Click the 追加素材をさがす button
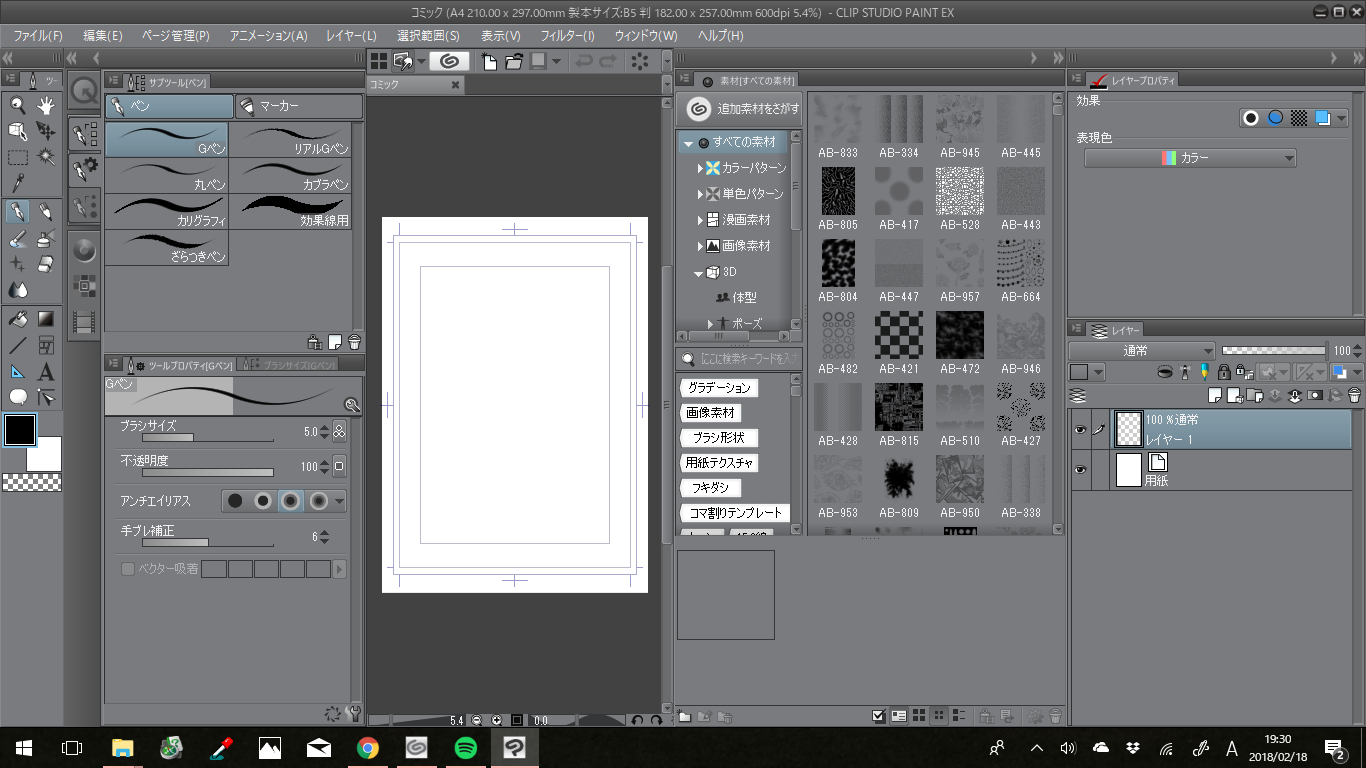Viewport: 1366px width, 768px height. (x=740, y=109)
